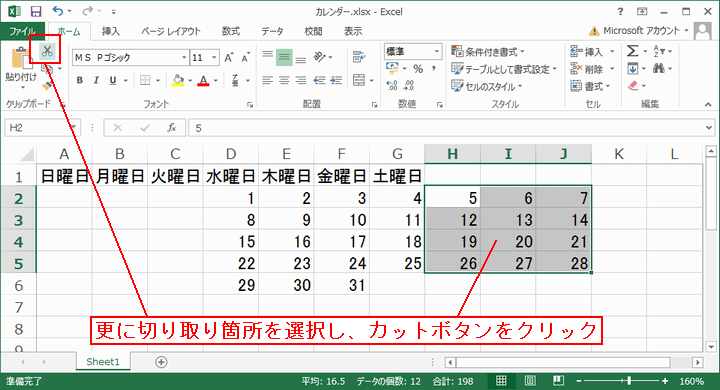The width and height of the screenshot is (720, 390).
Task: Click Sort and Filter icon
Action: click(658, 51)
